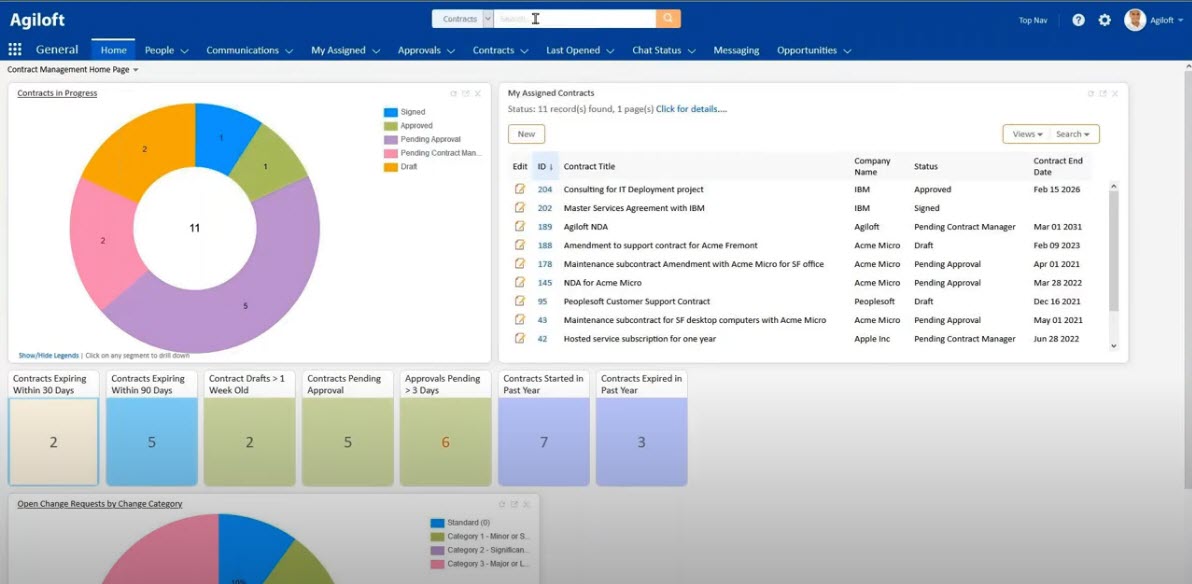This screenshot has height=584, width=1192.
Task: Click the General workspace label
Action: tap(57, 49)
